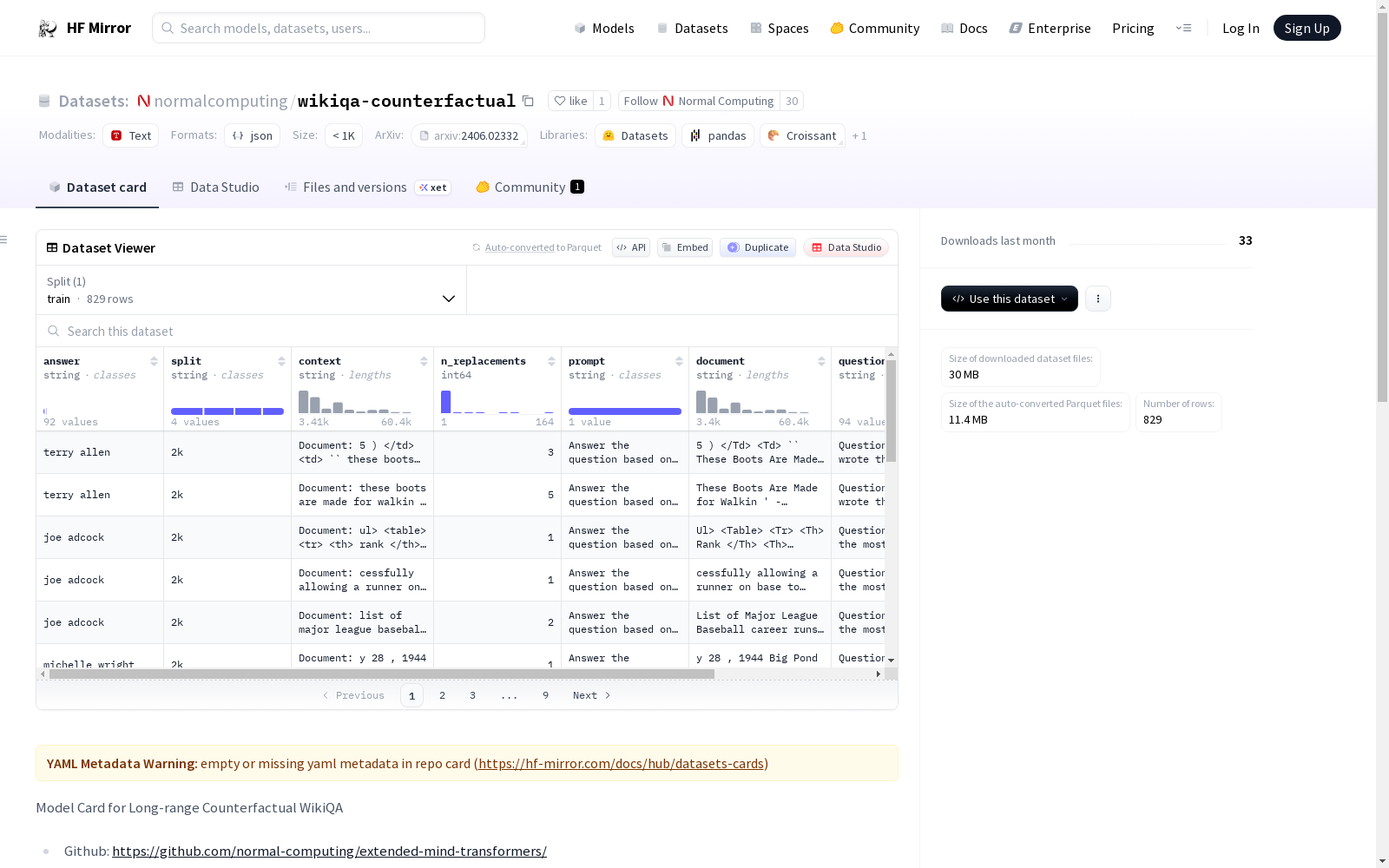This screenshot has height=868, width=1389.
Task: Go to the Next page of rows
Action: tap(592, 695)
